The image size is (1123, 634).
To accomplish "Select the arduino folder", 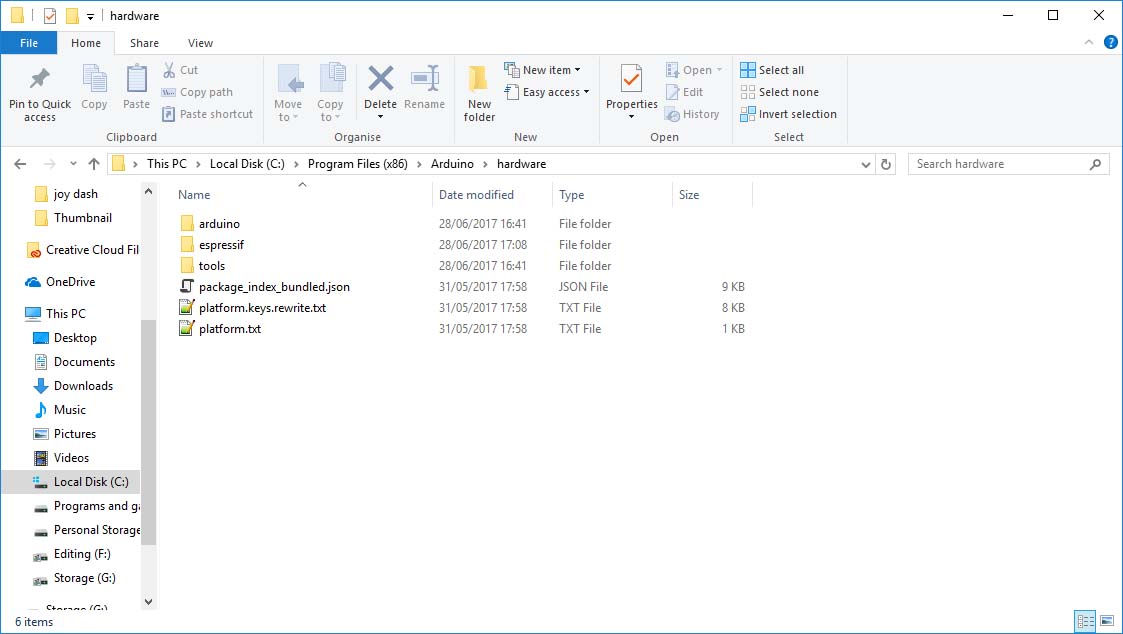I will tap(219, 224).
